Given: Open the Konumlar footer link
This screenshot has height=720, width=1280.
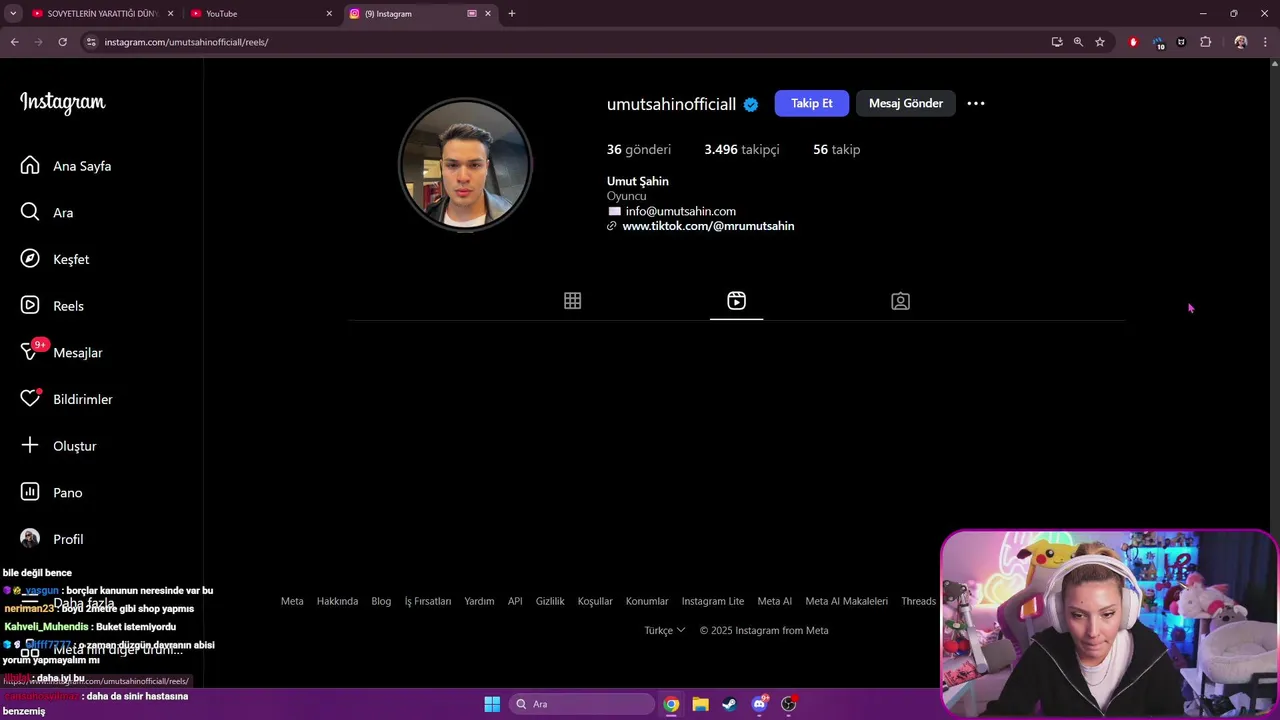Looking at the screenshot, I should coord(647,601).
